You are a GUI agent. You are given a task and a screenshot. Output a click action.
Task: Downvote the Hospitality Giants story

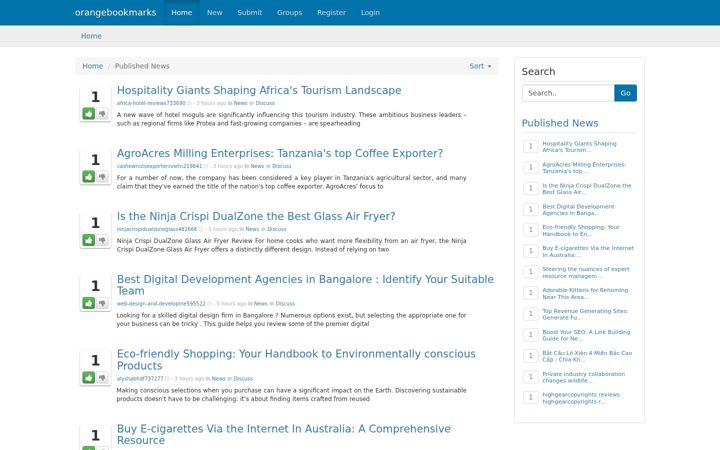(x=102, y=113)
